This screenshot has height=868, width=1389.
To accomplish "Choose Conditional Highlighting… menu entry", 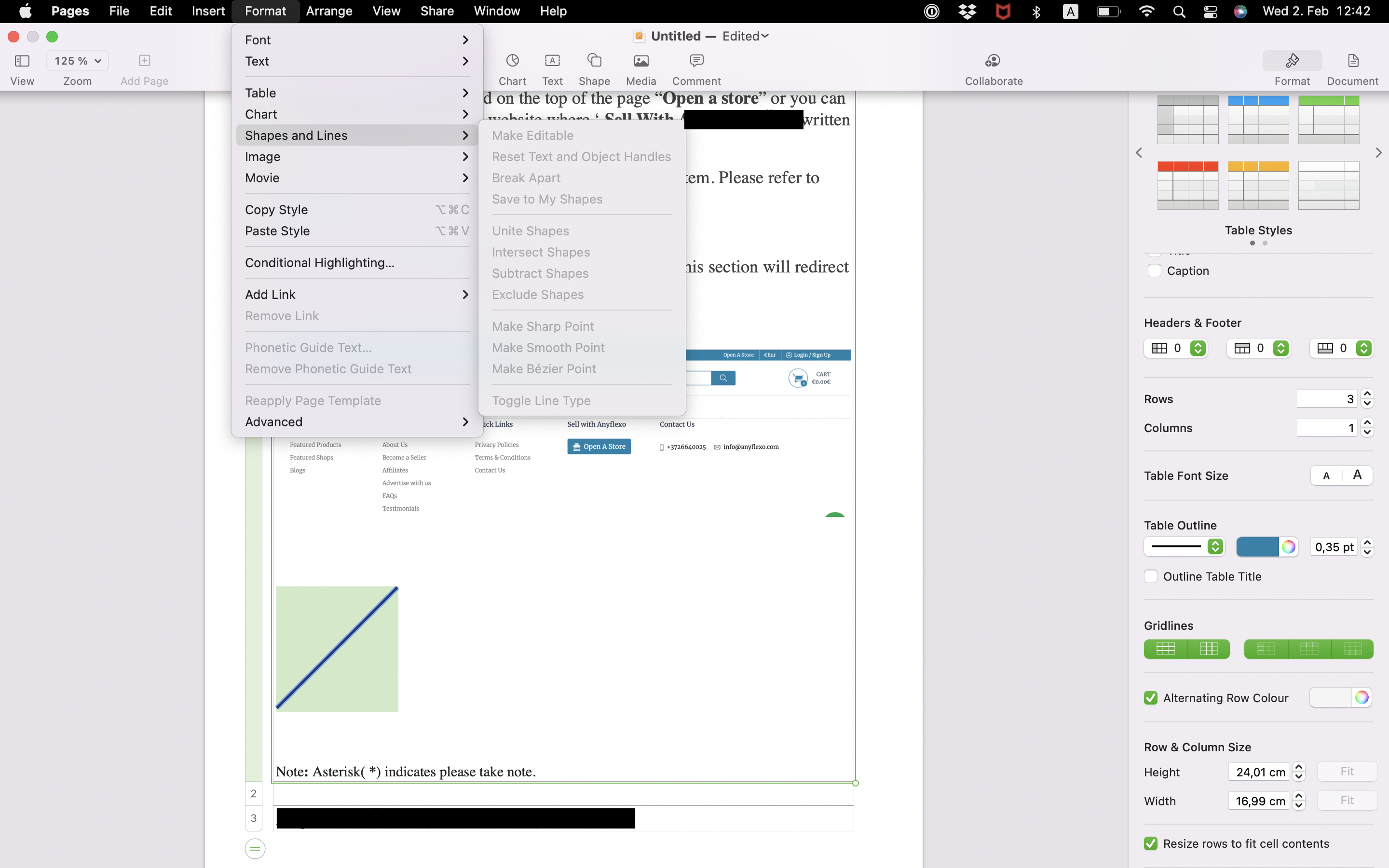I will (319, 263).
